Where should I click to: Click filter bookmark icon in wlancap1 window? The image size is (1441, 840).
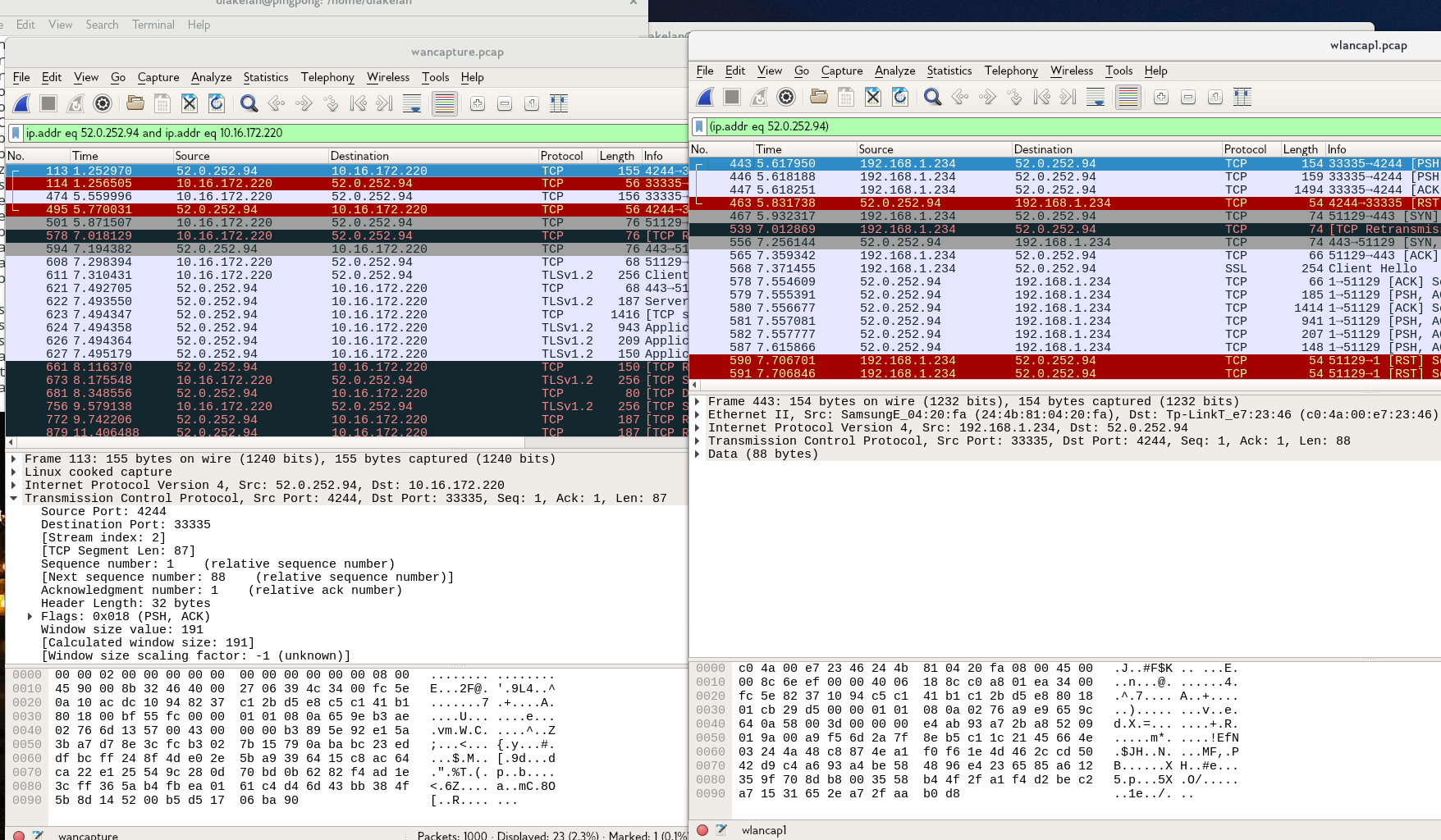click(x=699, y=126)
